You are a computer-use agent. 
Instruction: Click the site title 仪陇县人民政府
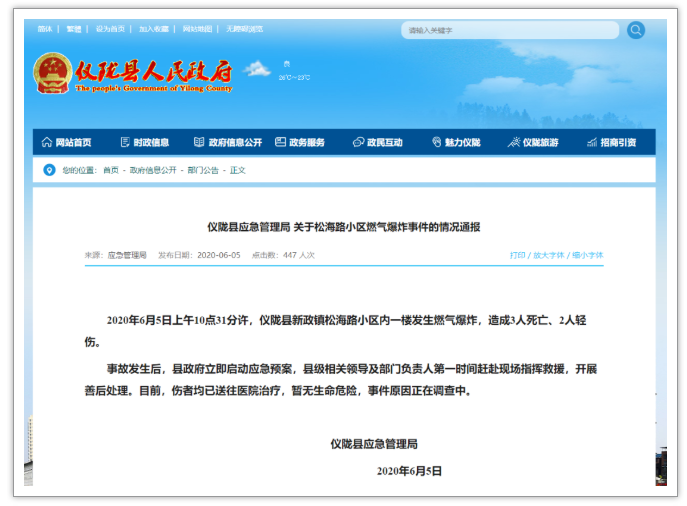pyautogui.click(x=153, y=71)
